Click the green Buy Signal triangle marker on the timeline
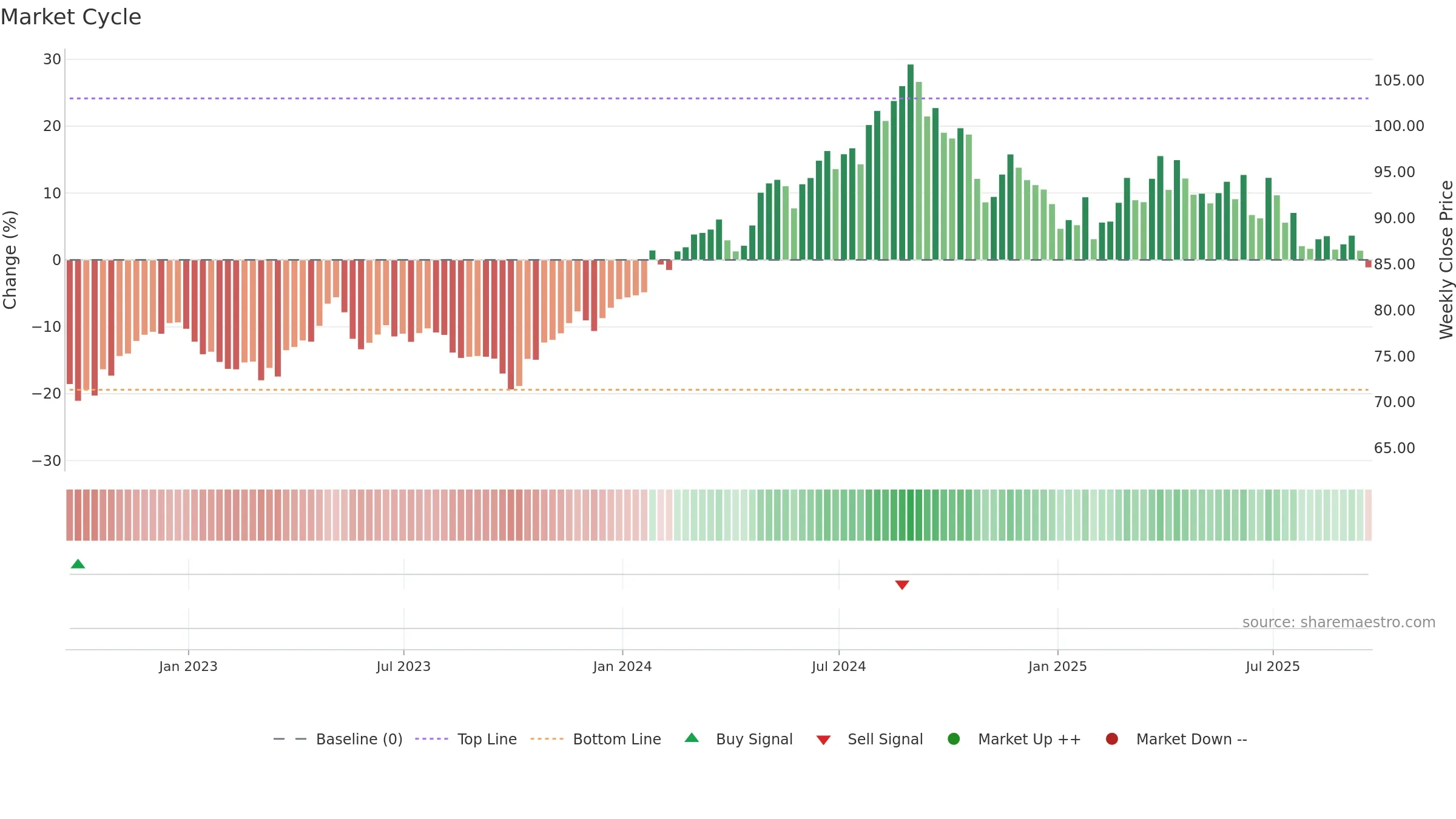This screenshot has height=819, width=1456. (78, 564)
